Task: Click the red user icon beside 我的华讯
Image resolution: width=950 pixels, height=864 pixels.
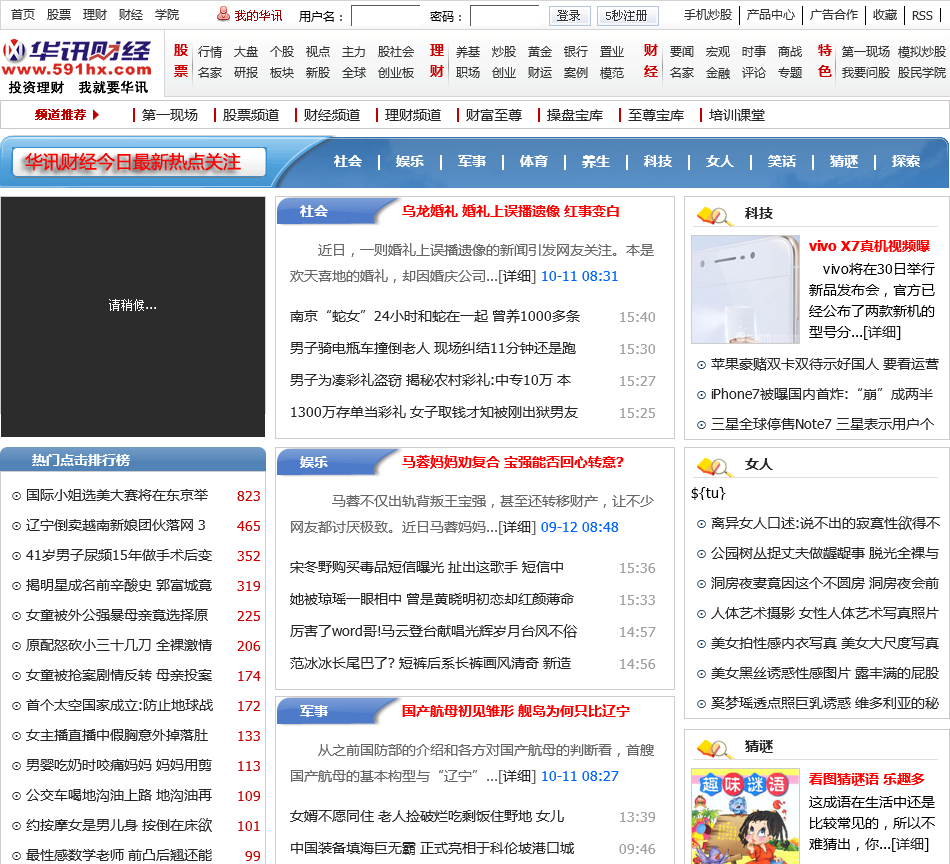Action: coord(224,14)
